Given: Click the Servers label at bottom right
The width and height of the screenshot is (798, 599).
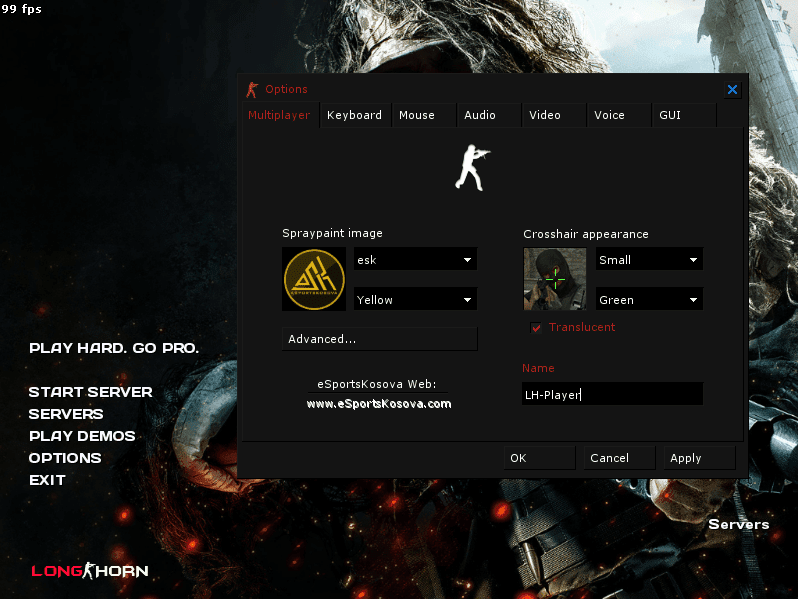Looking at the screenshot, I should click(x=738, y=524).
